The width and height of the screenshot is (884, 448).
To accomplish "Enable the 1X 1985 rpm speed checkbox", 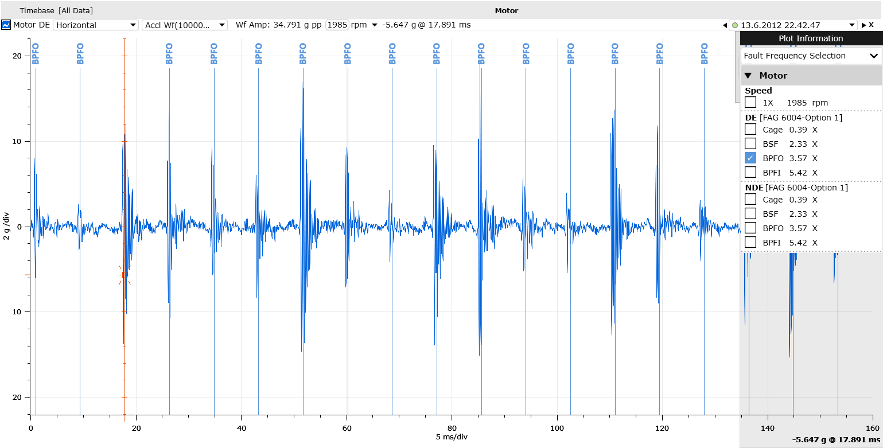I will pyautogui.click(x=750, y=102).
